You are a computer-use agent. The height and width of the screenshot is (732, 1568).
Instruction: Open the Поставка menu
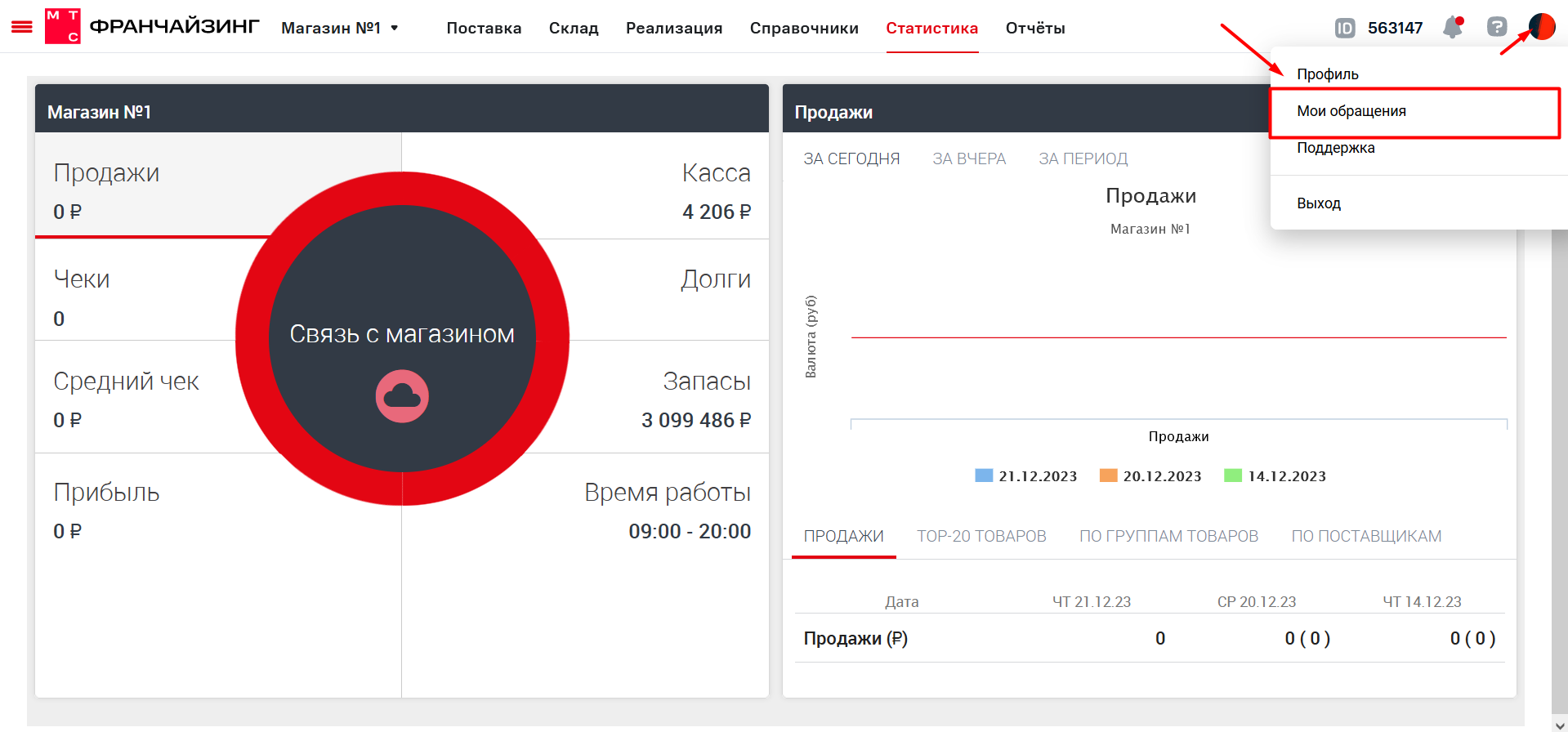click(x=484, y=28)
